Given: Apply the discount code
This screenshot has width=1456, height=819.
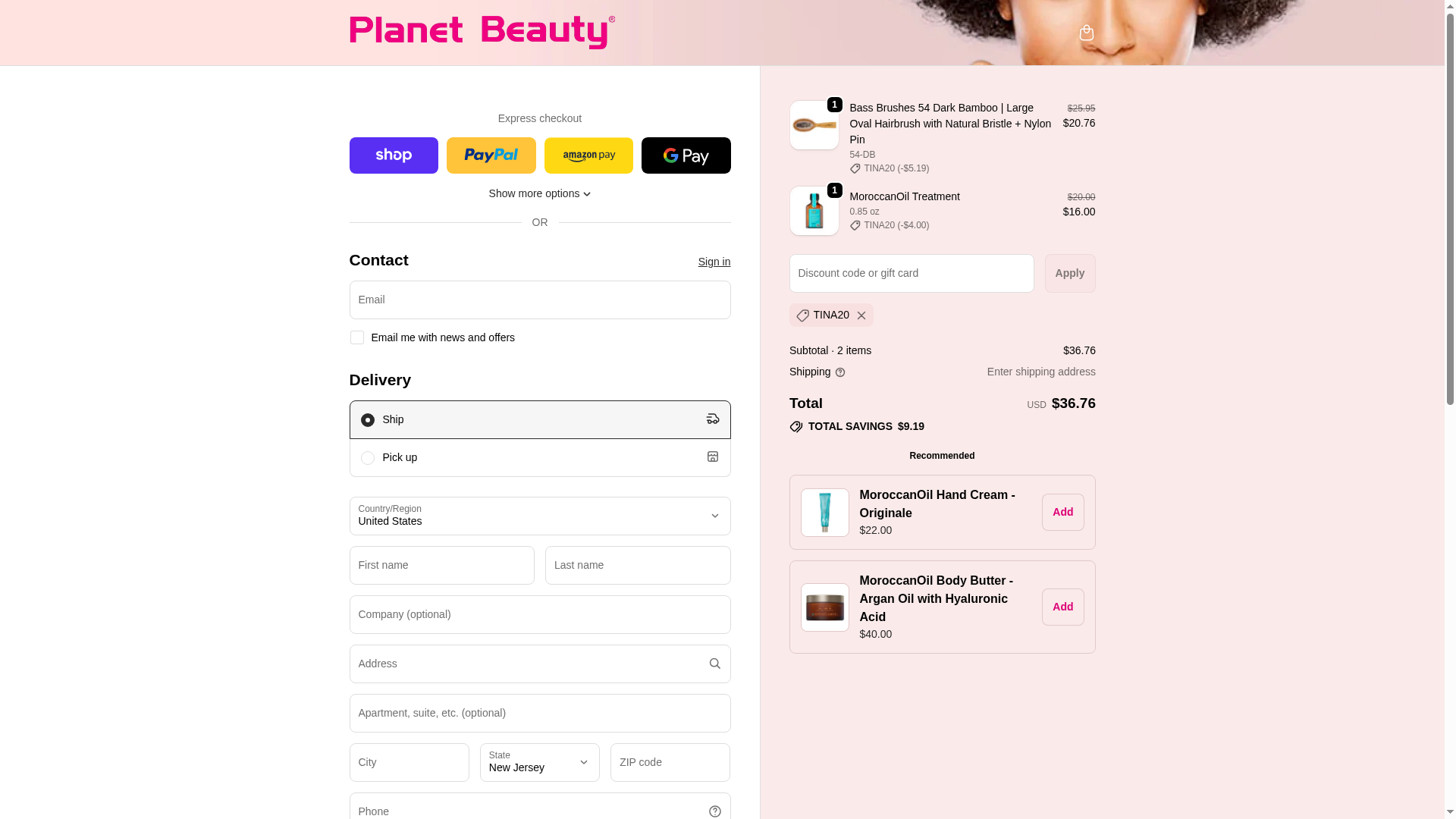Looking at the screenshot, I should pos(1070,273).
